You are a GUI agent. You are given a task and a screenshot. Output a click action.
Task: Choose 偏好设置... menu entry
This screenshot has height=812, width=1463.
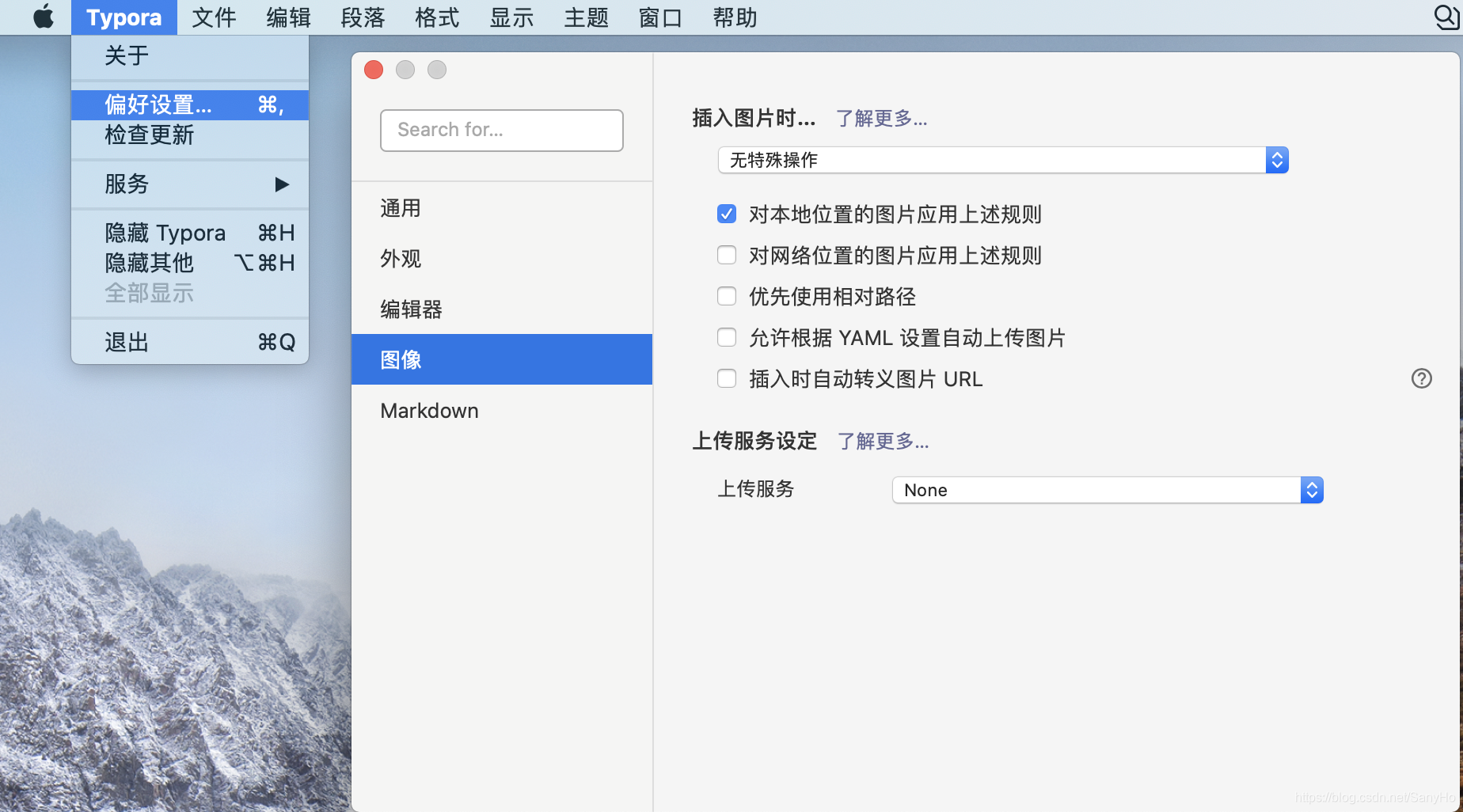(190, 104)
